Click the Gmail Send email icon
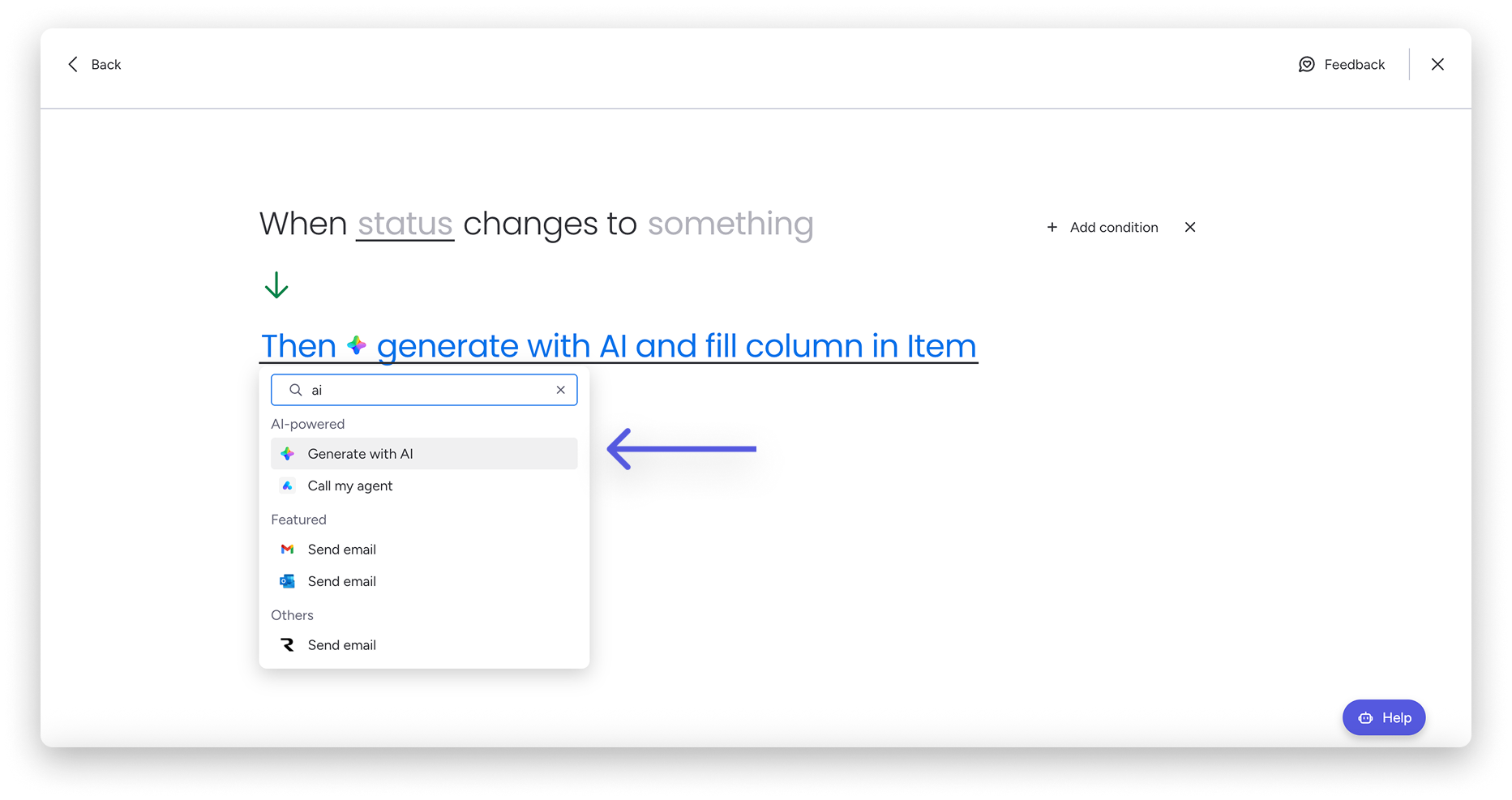Screen dimensions: 1512x800 pyautogui.click(x=288, y=550)
